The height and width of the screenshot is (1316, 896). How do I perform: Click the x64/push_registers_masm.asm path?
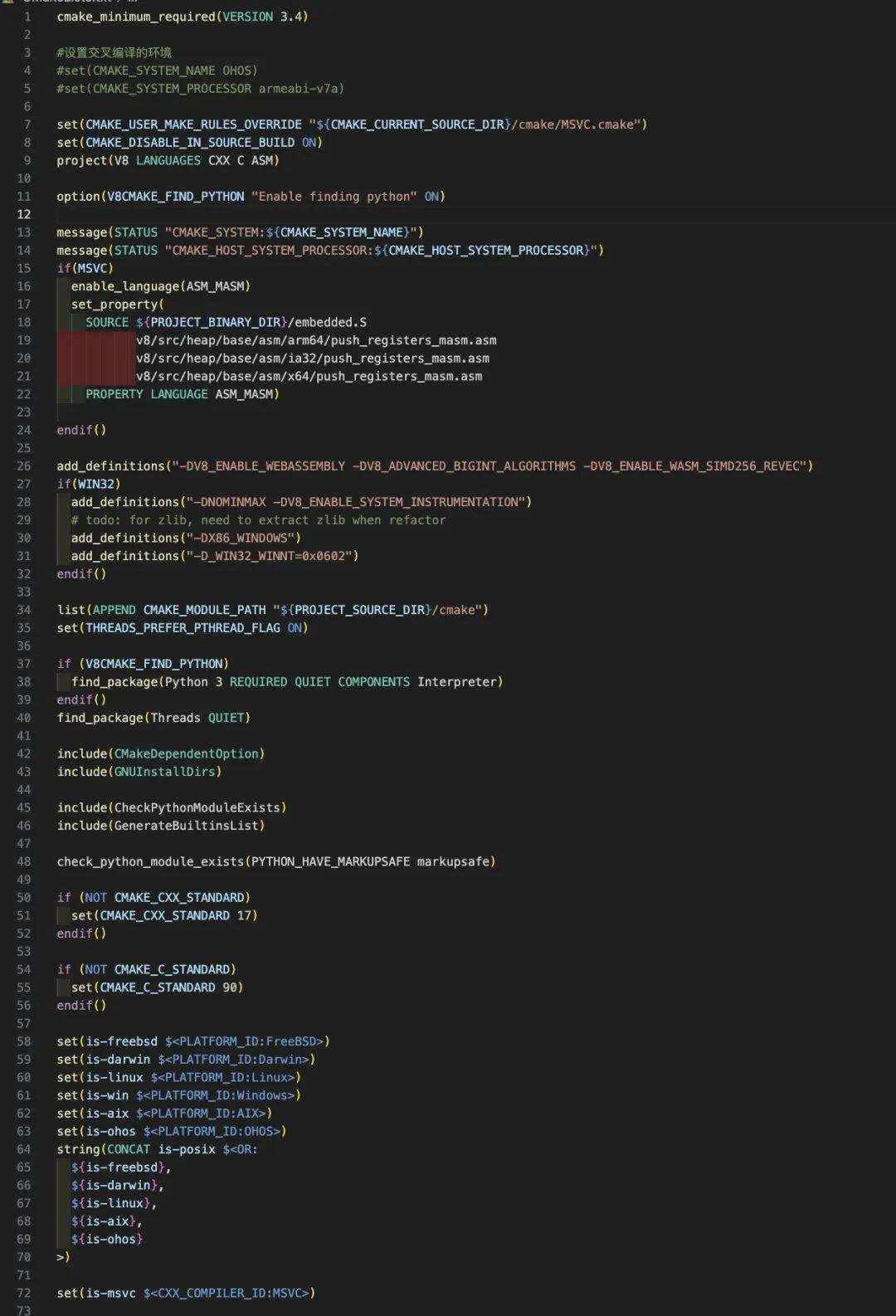309,376
